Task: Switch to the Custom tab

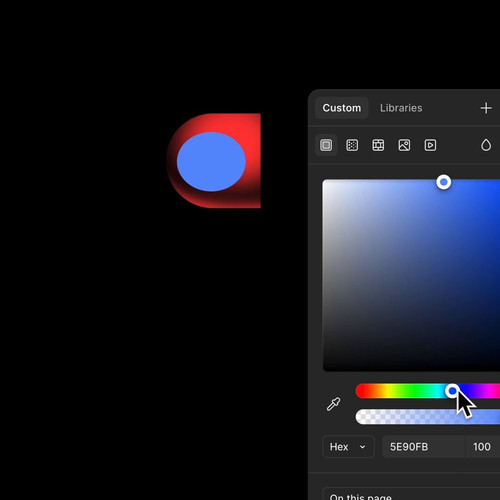Action: click(x=342, y=108)
